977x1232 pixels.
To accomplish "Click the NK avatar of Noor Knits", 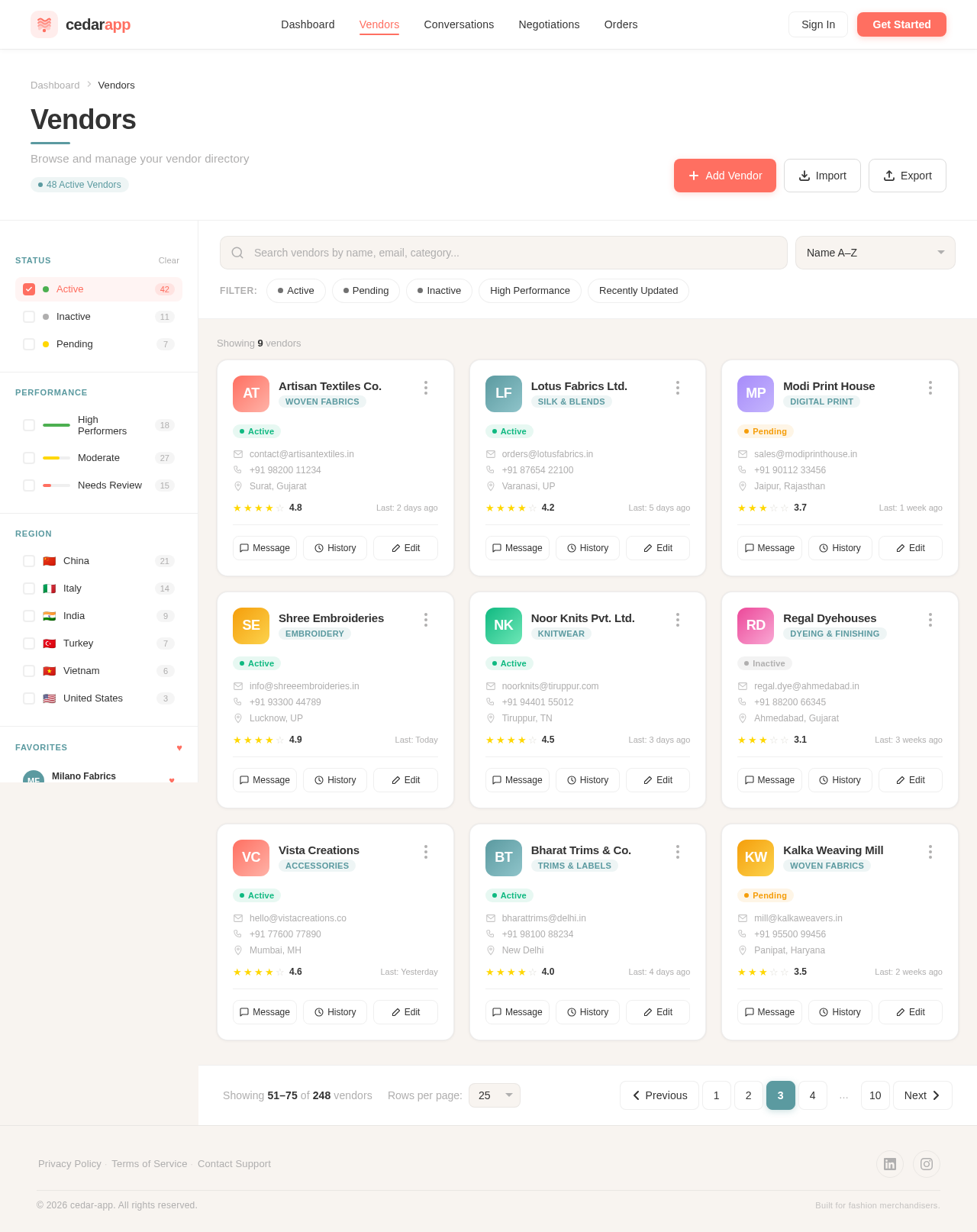I will 504,626.
